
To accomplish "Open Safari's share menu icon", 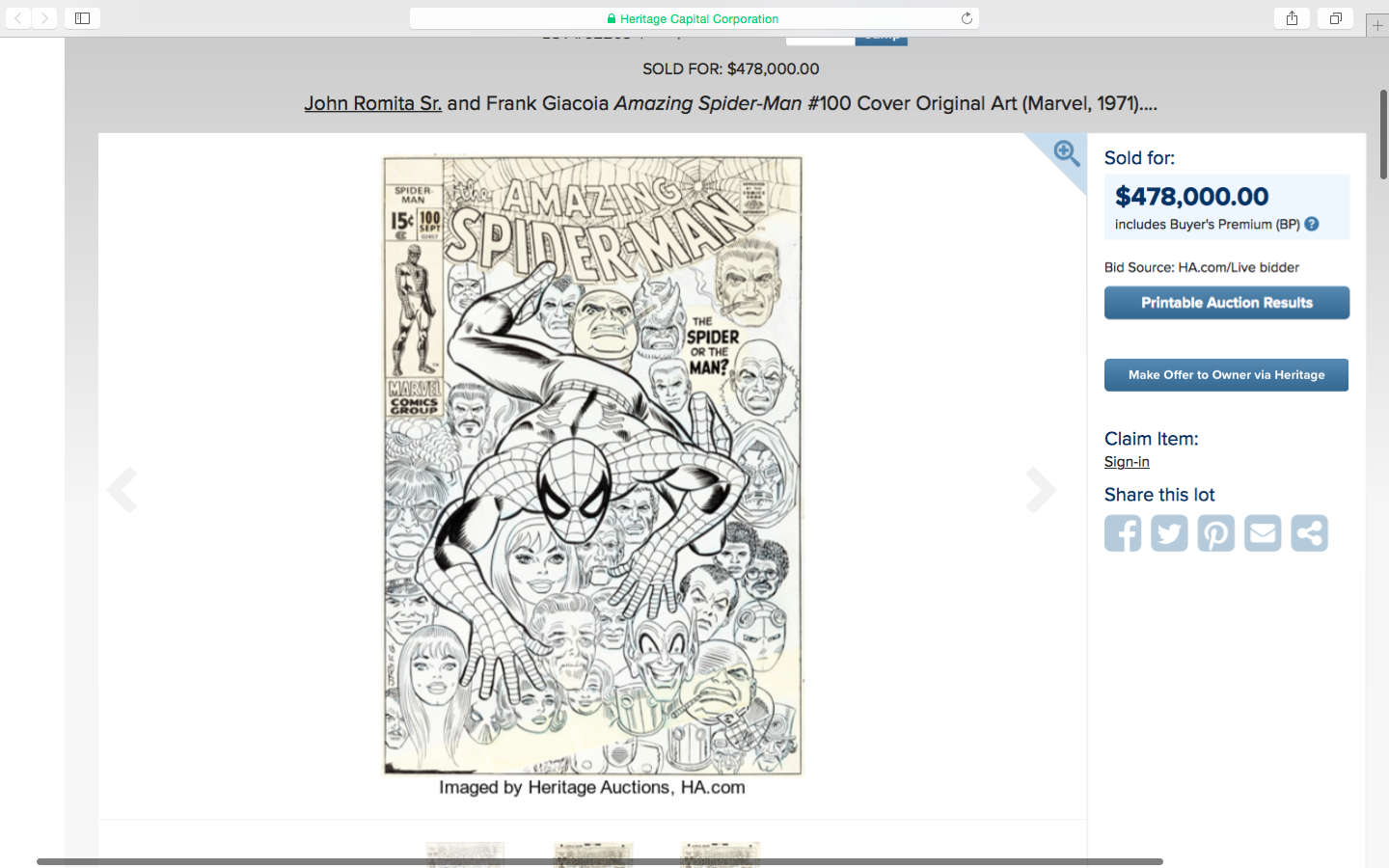I will 1292,18.
